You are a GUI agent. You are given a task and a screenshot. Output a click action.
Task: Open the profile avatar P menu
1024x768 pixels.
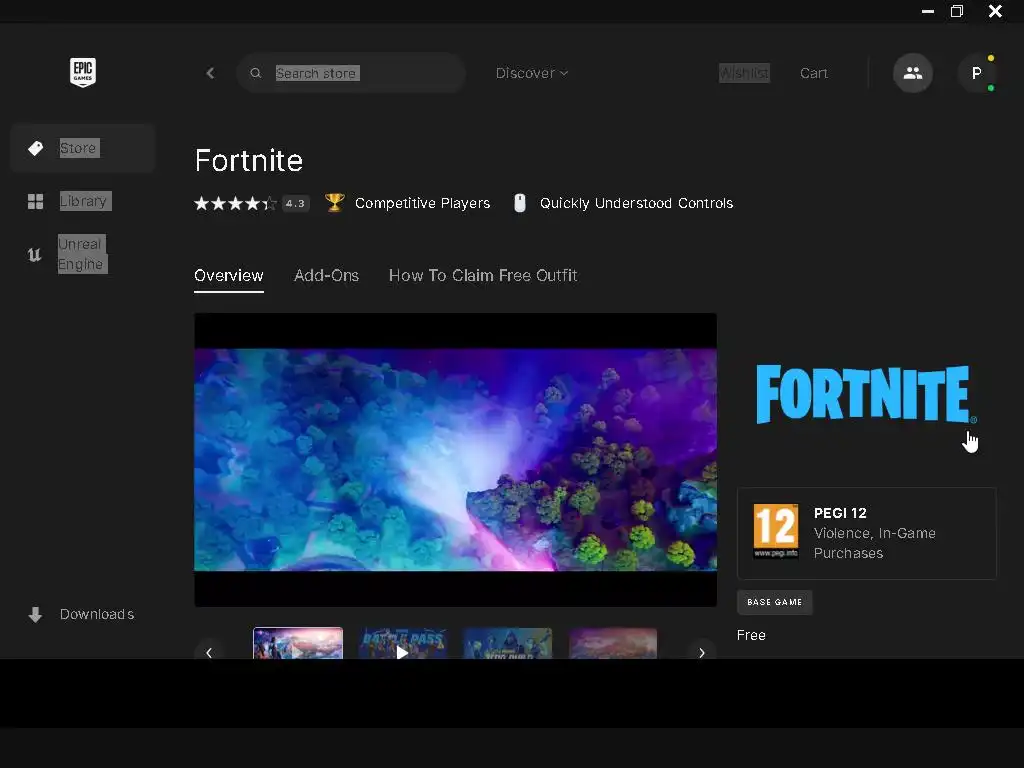pos(976,73)
